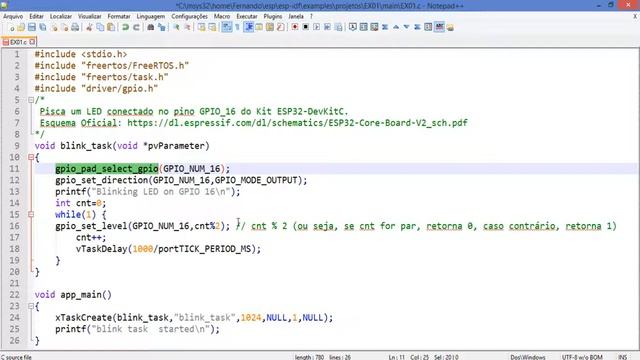This screenshot has height=360, width=640.
Task: Toggle the ABC spell-check toolbar button
Action: [x=439, y=27]
